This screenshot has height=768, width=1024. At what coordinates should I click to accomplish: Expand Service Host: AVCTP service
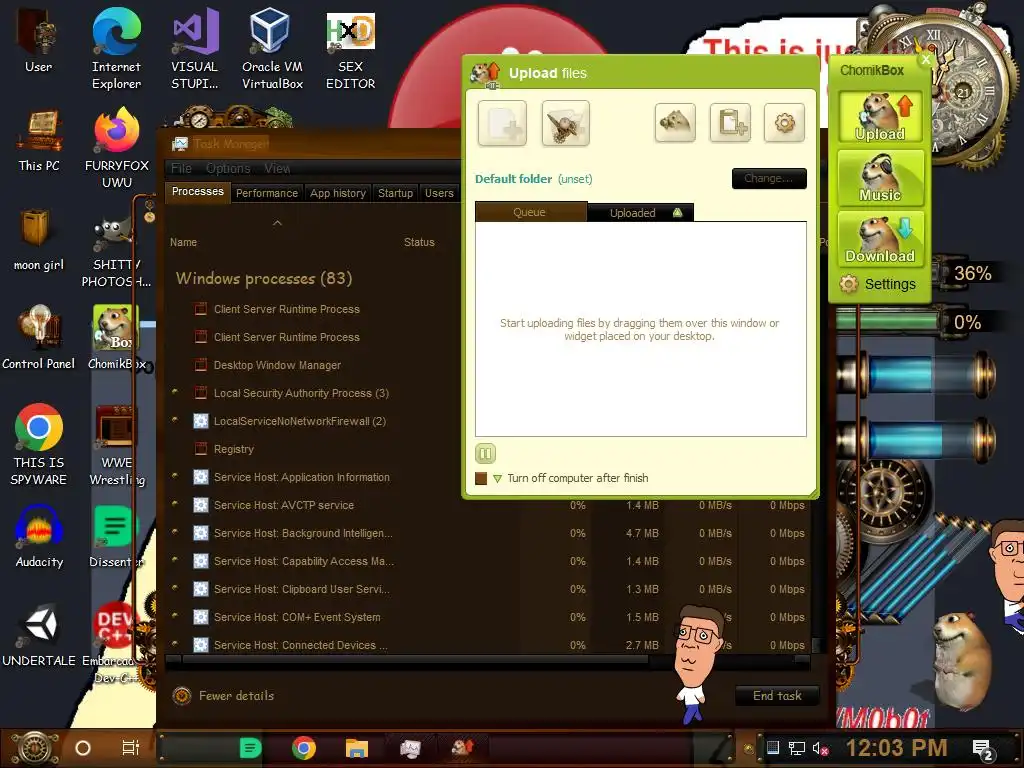click(x=175, y=505)
